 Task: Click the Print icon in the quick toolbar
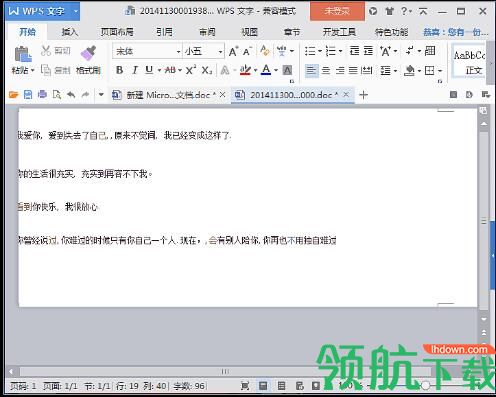tap(42, 95)
